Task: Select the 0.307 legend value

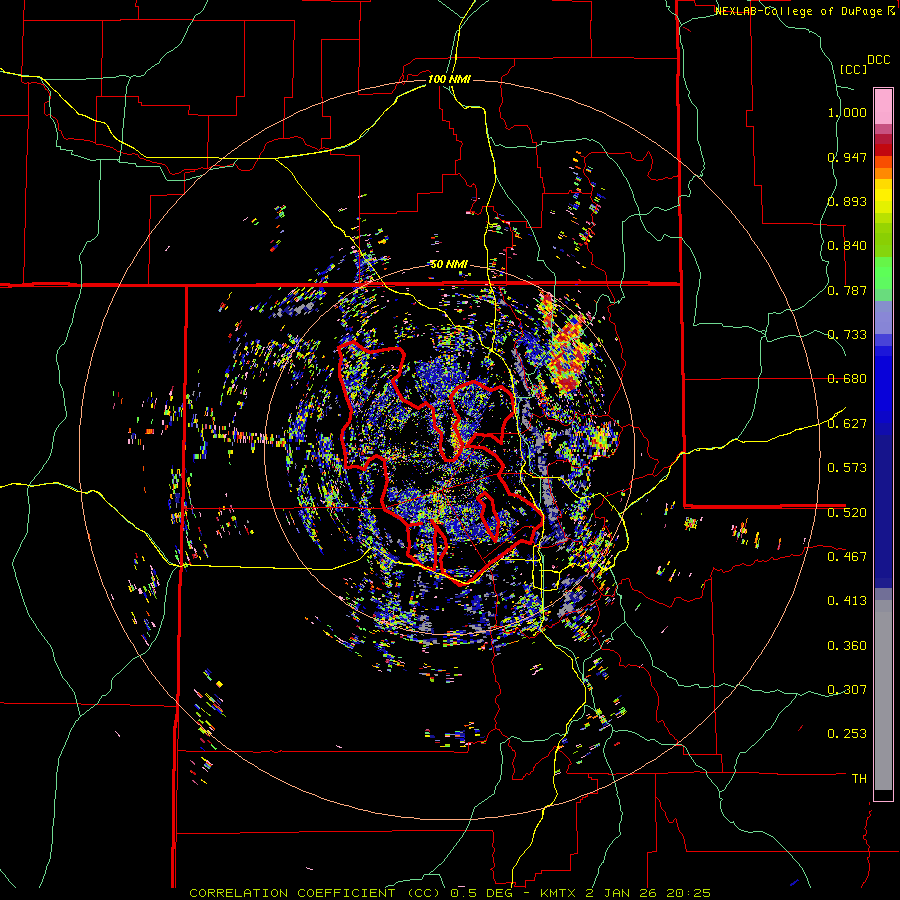Action: [x=847, y=689]
